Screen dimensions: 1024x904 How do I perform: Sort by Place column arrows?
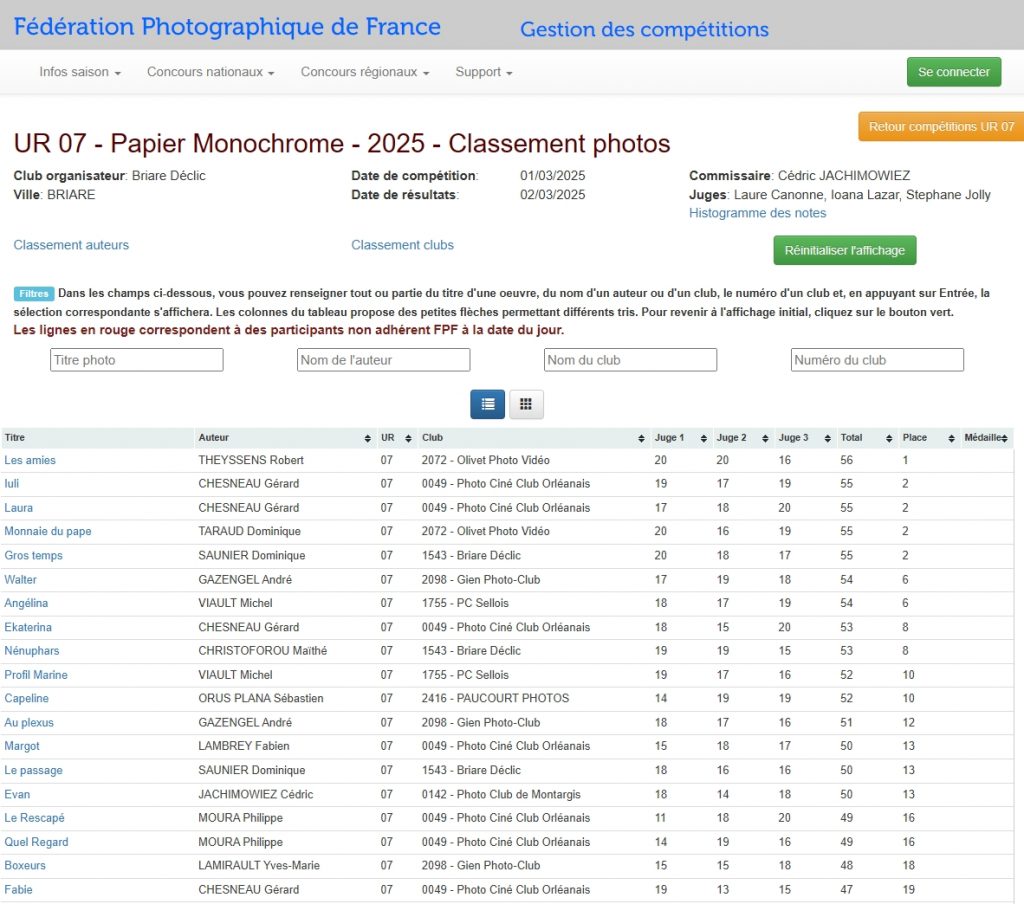(x=950, y=438)
